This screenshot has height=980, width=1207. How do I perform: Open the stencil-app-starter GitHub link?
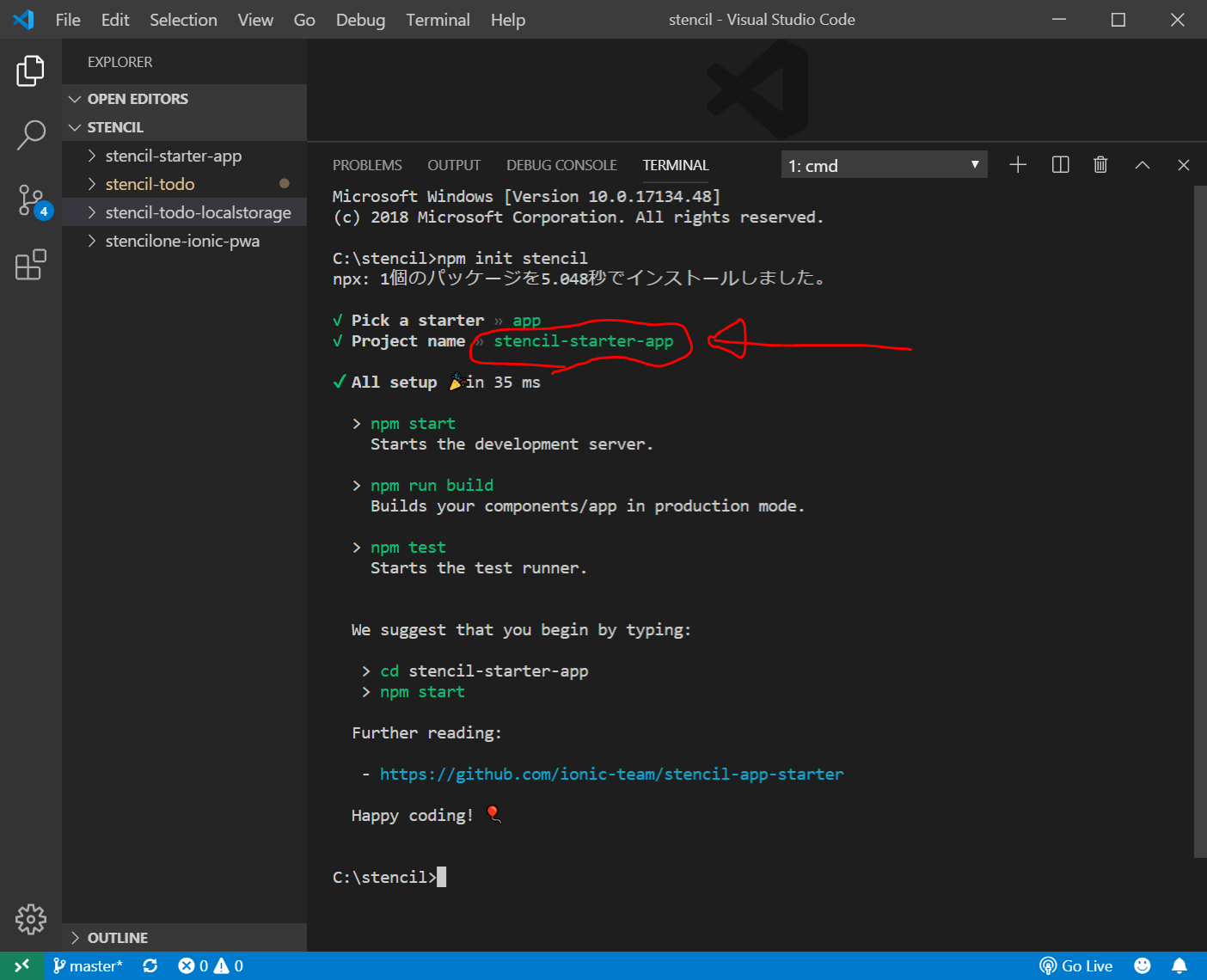click(611, 775)
